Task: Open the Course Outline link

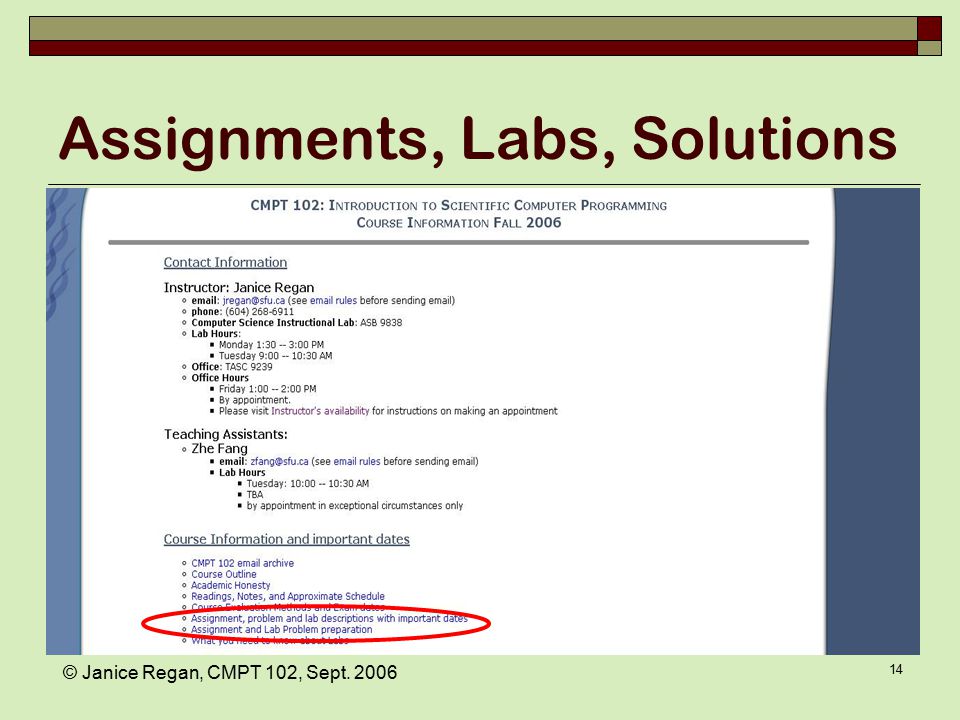Action: pos(223,574)
